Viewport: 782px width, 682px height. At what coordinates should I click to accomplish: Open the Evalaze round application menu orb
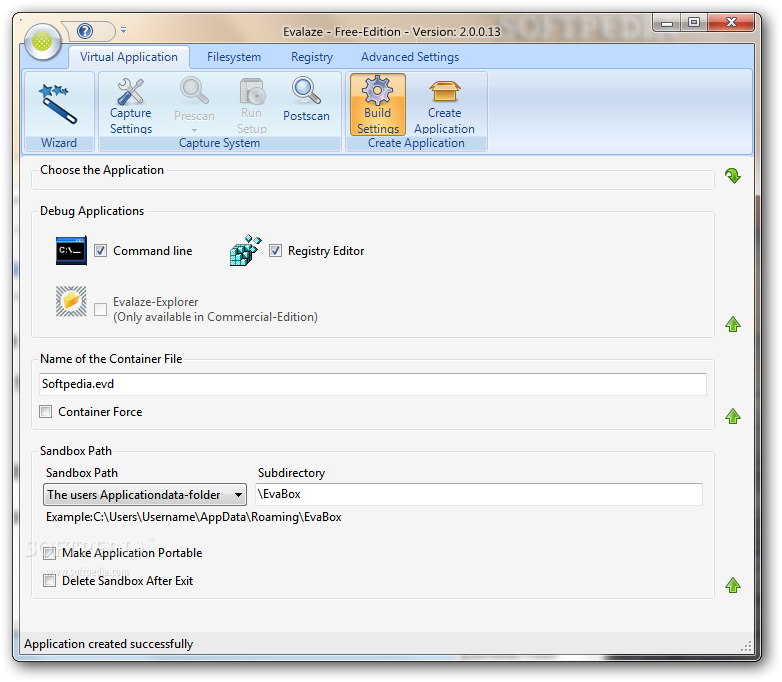click(x=42, y=42)
